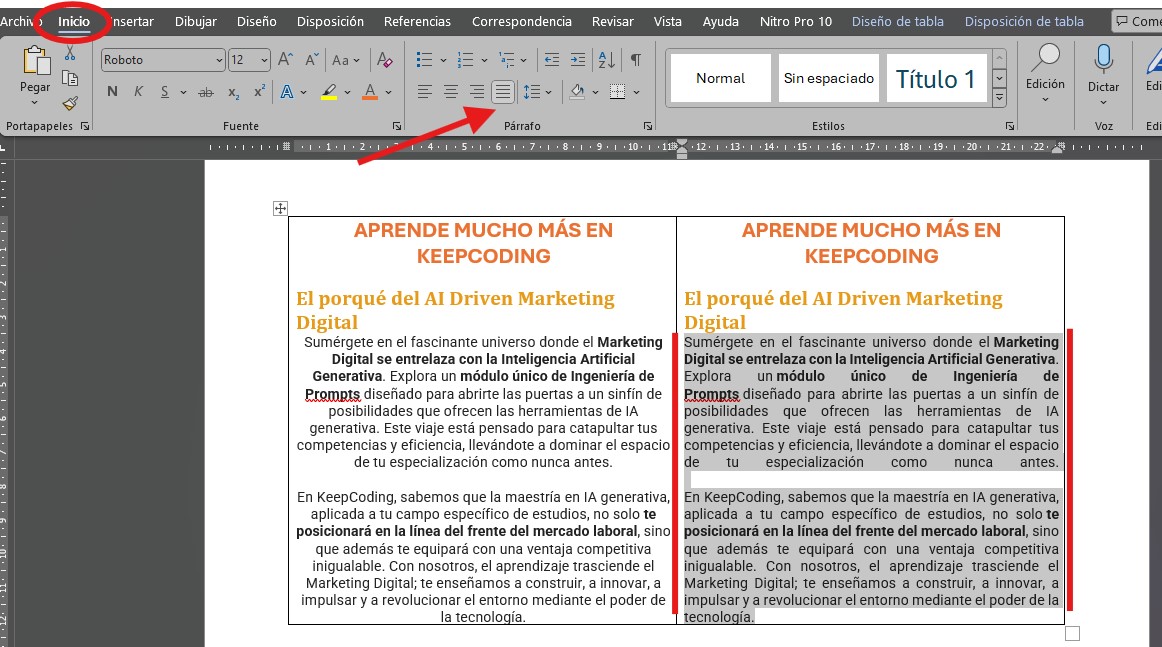Toggle subscript formatting
Screen dimensions: 1162x647
click(x=233, y=92)
